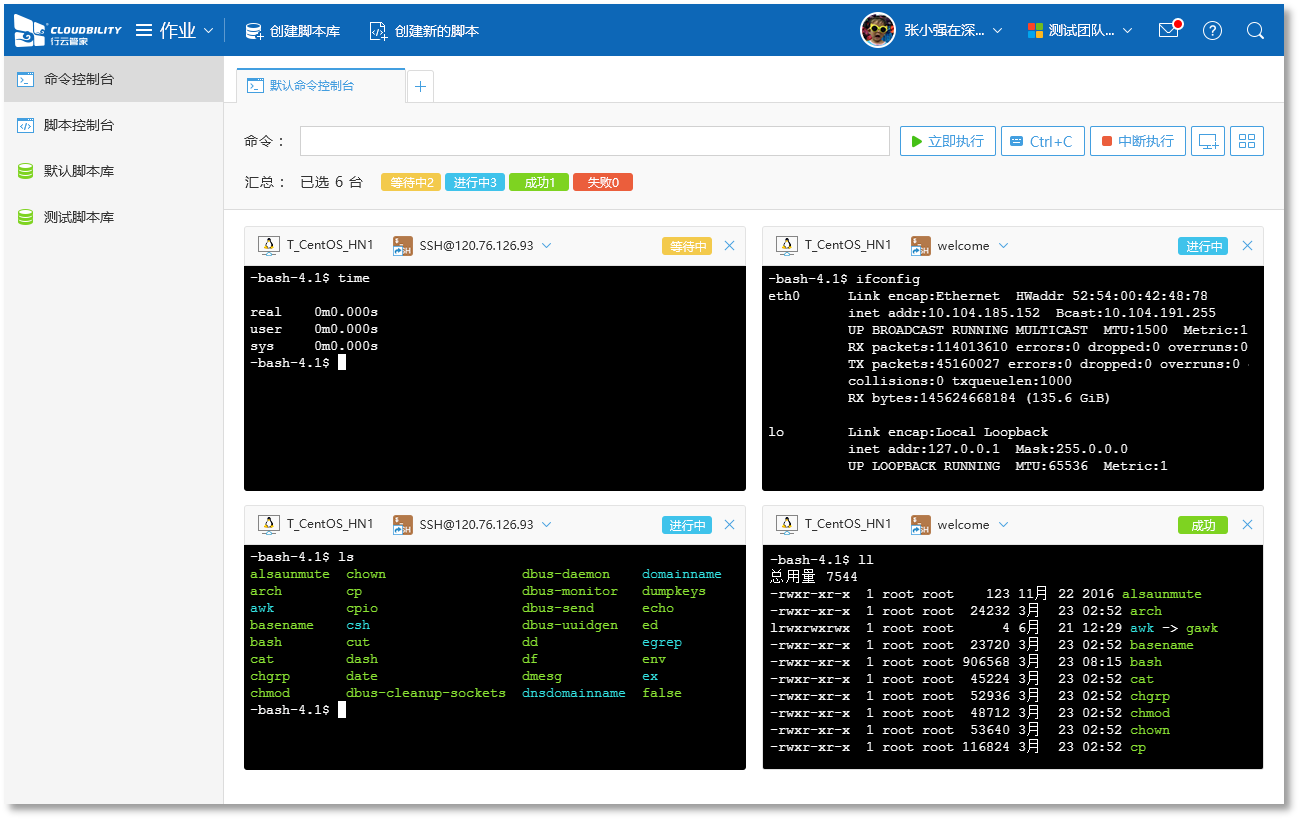The width and height of the screenshot is (1302, 821).
Task: Add a new console tab
Action: click(x=420, y=87)
